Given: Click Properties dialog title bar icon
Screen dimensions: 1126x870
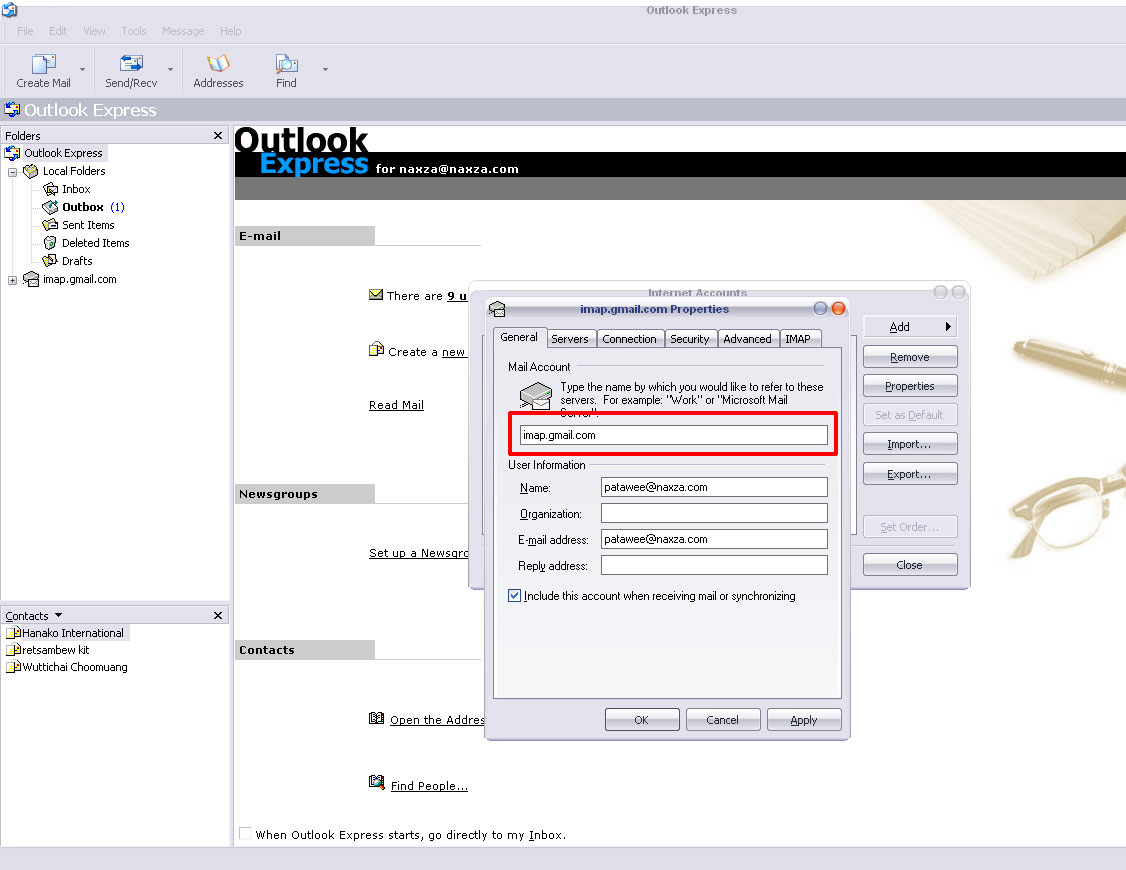Looking at the screenshot, I should pos(497,309).
